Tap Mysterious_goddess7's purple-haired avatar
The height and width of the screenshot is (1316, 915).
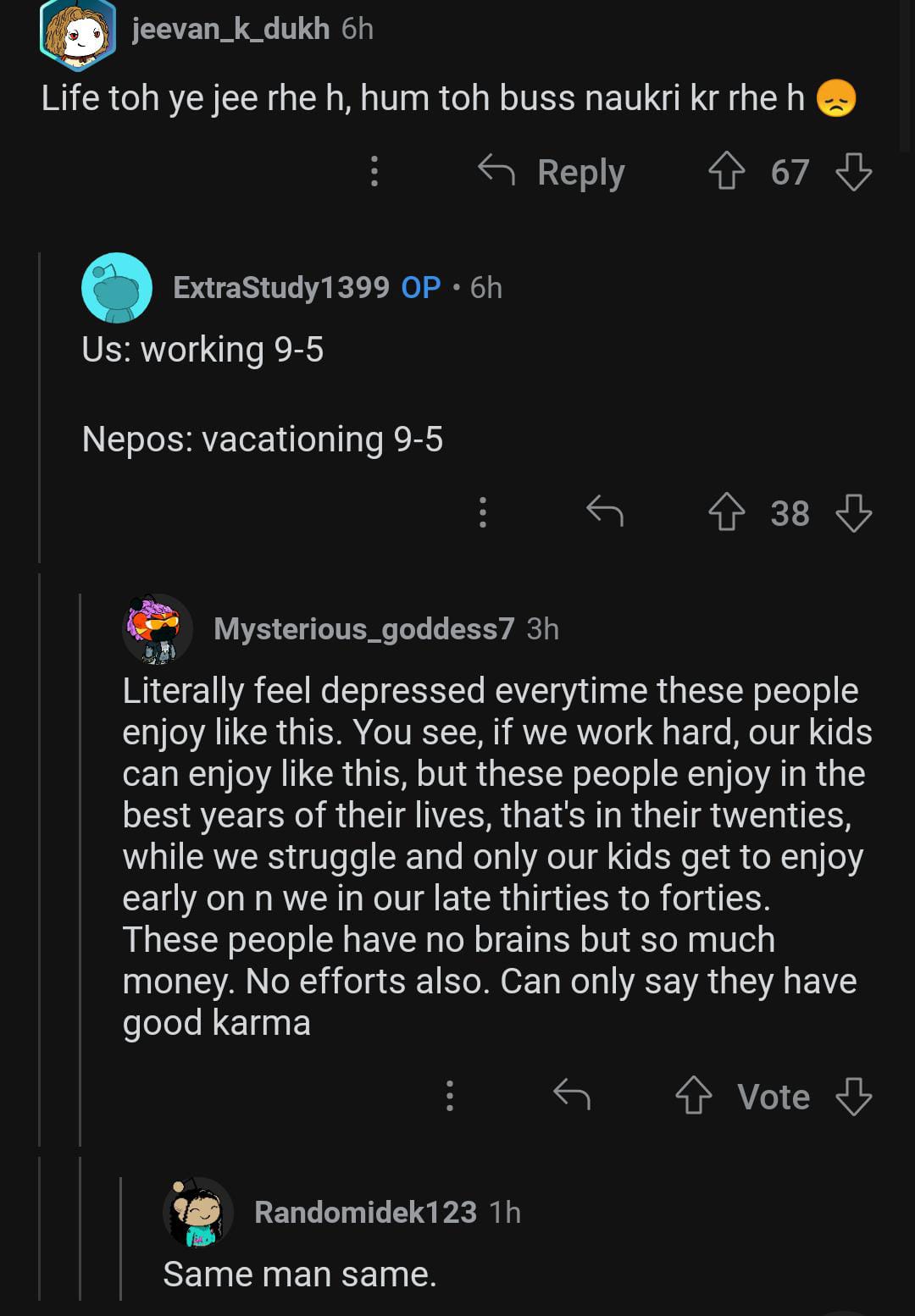tap(158, 629)
